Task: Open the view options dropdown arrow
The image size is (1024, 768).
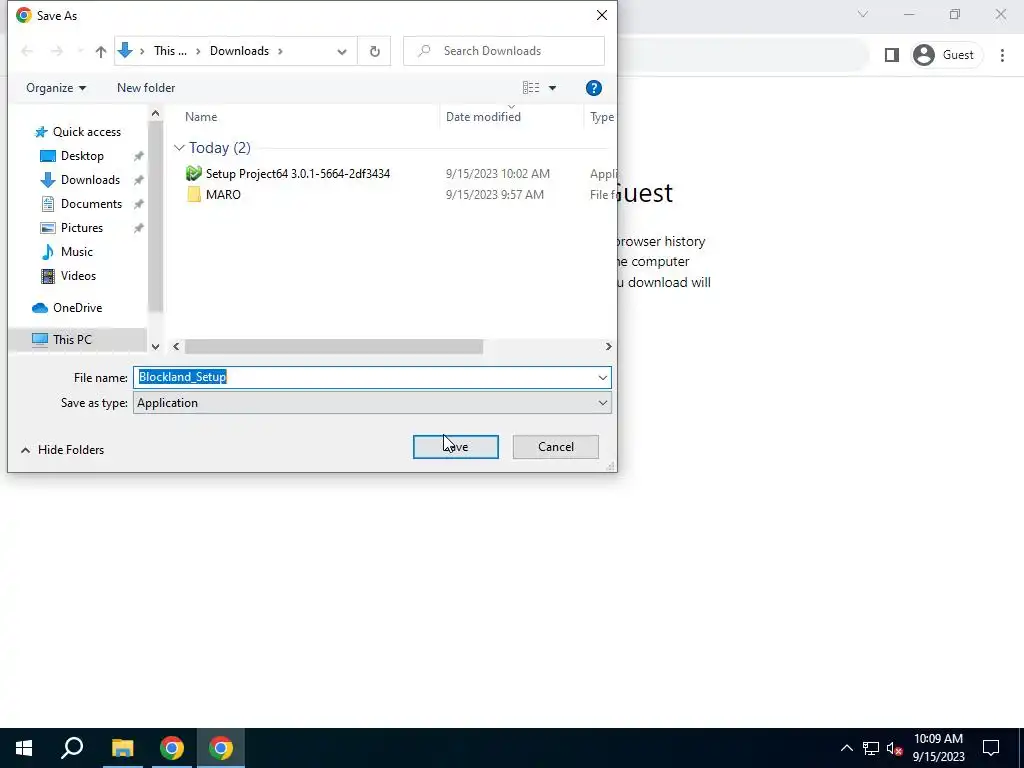Action: (552, 88)
